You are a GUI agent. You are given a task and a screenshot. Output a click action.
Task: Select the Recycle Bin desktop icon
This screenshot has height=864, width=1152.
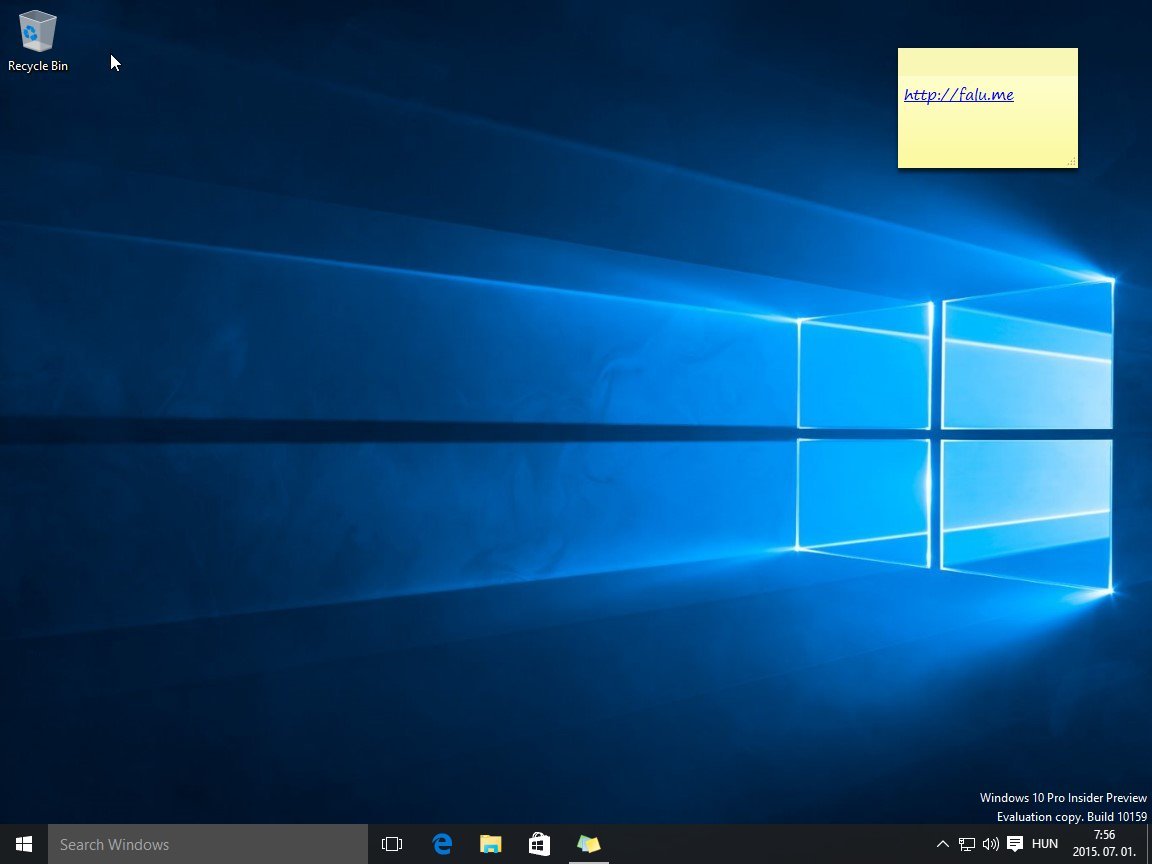click(37, 41)
